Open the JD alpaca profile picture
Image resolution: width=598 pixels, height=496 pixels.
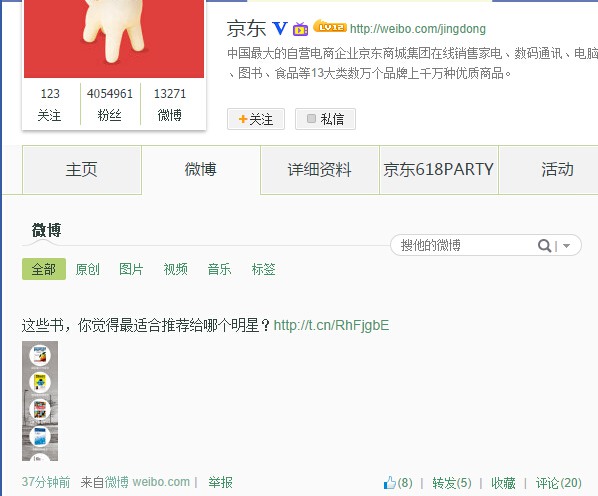click(114, 38)
